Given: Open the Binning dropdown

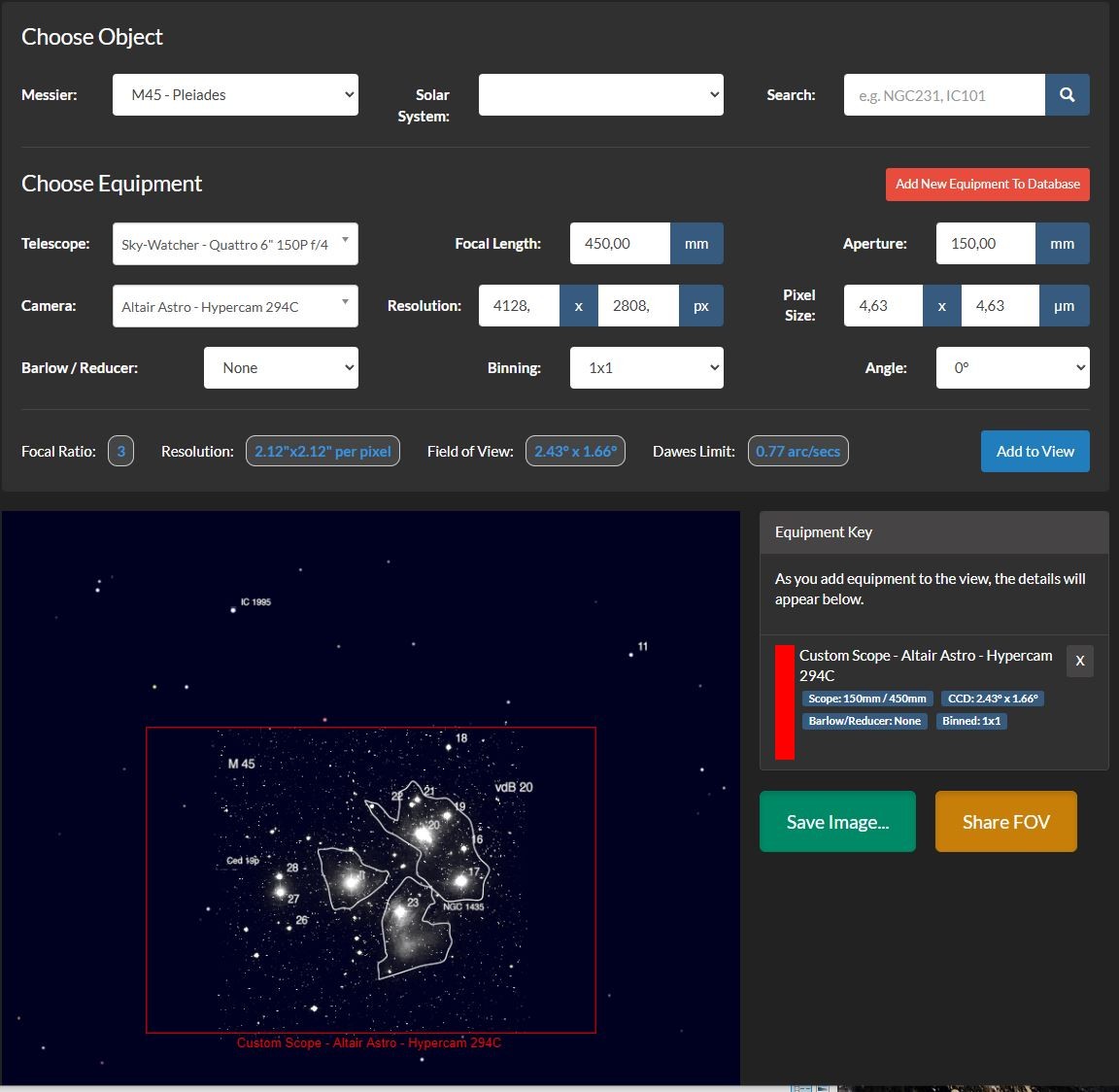Looking at the screenshot, I should [647, 367].
